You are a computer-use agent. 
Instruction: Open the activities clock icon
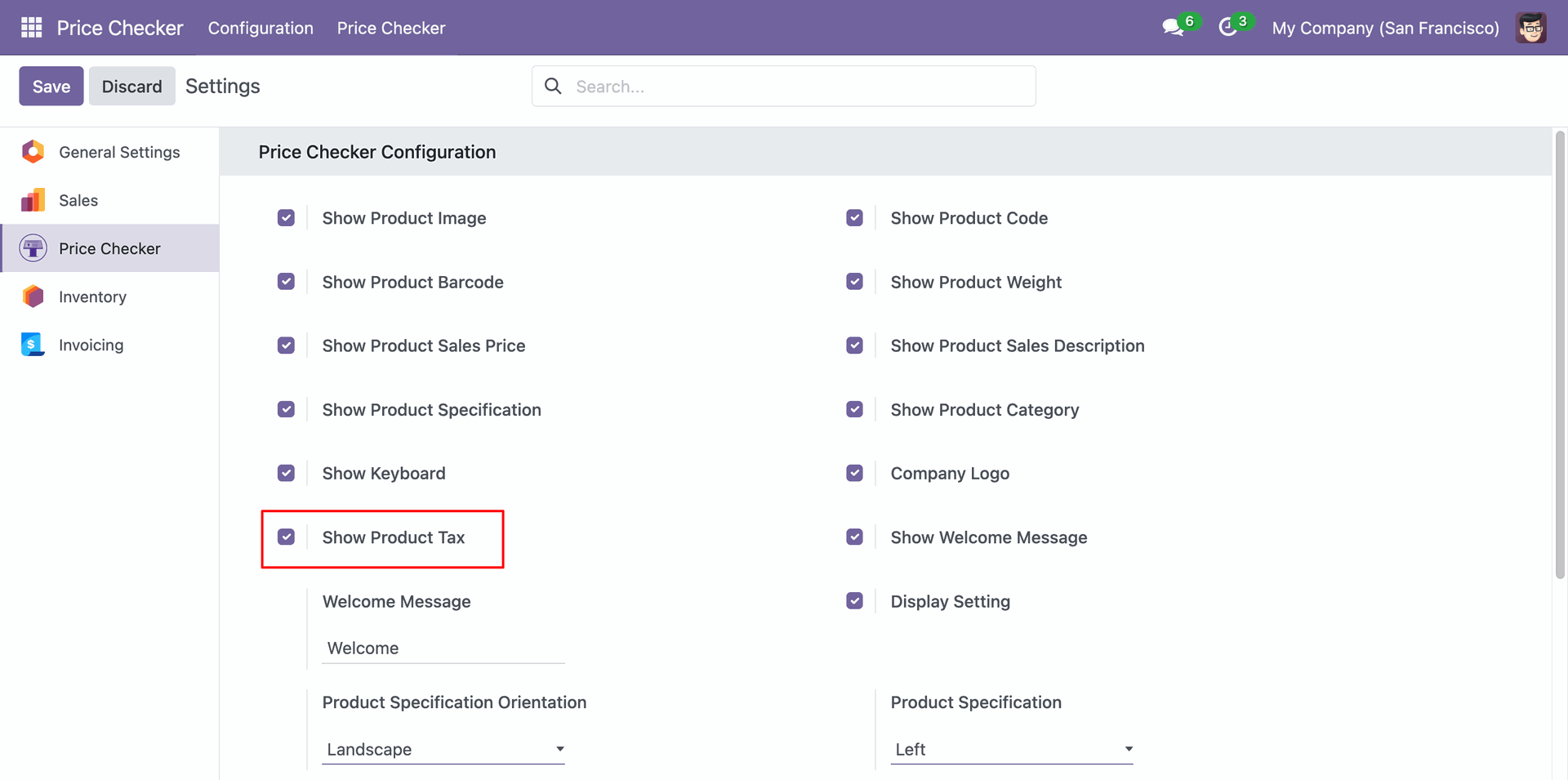tap(1227, 28)
